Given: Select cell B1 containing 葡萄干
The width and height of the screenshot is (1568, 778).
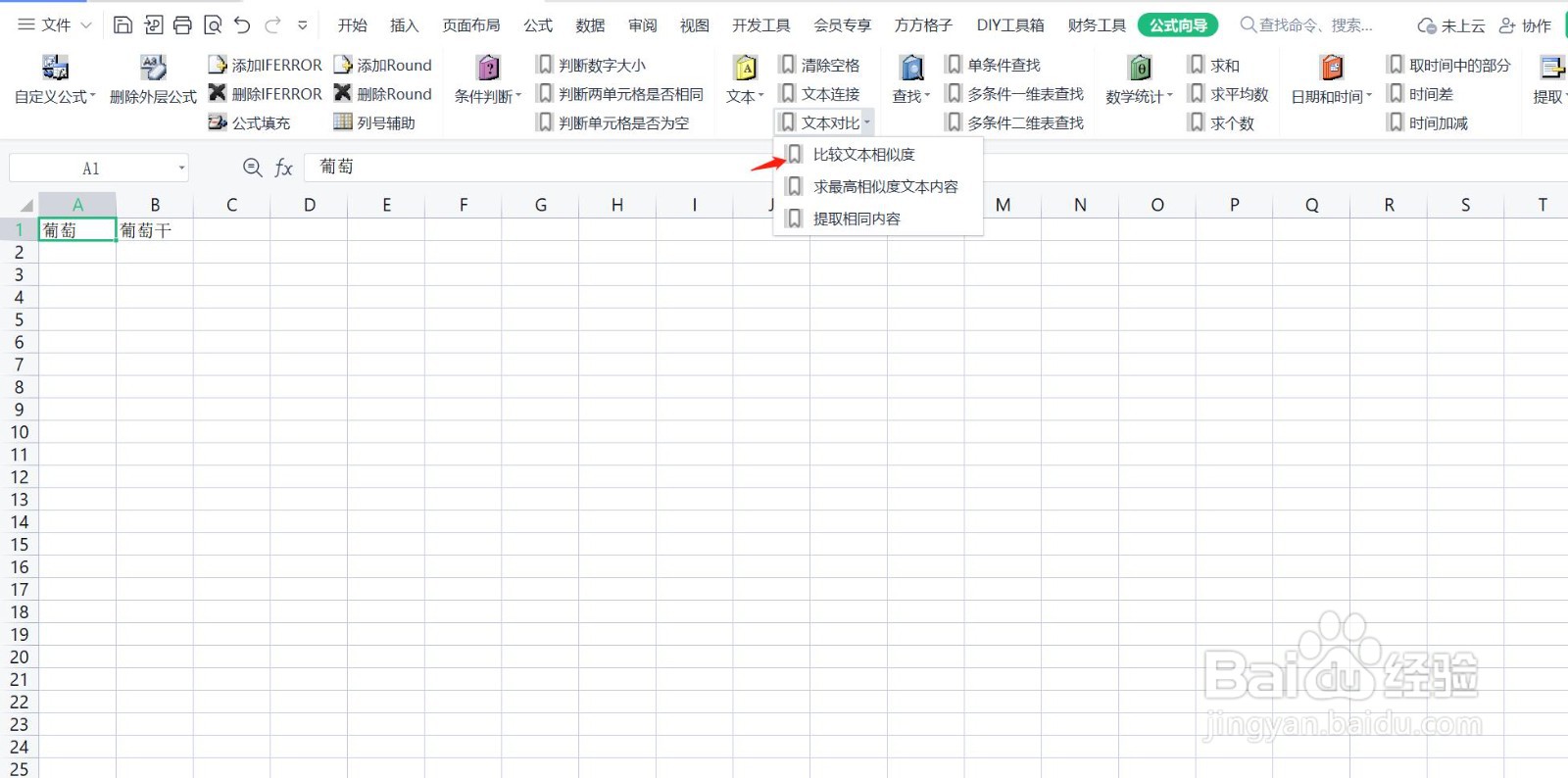Looking at the screenshot, I should 155,230.
